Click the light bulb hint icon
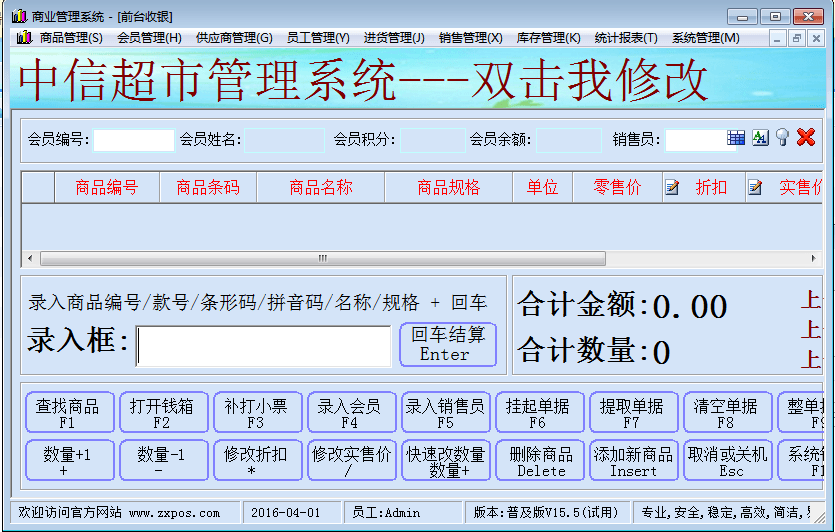The image size is (835, 532). 782,138
